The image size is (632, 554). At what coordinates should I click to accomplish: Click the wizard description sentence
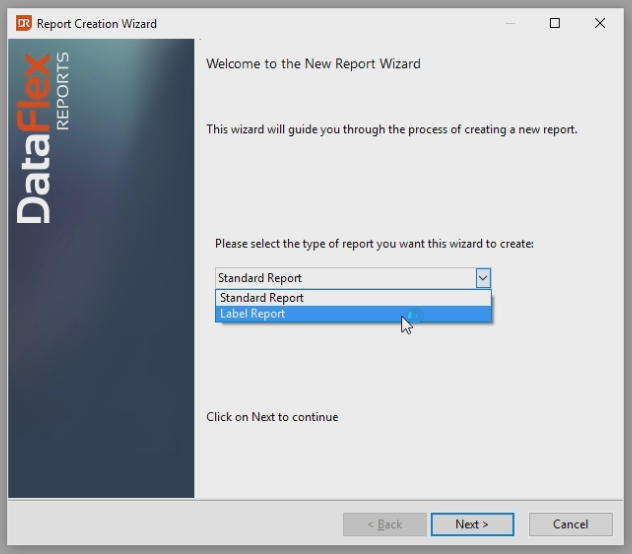[x=391, y=130]
